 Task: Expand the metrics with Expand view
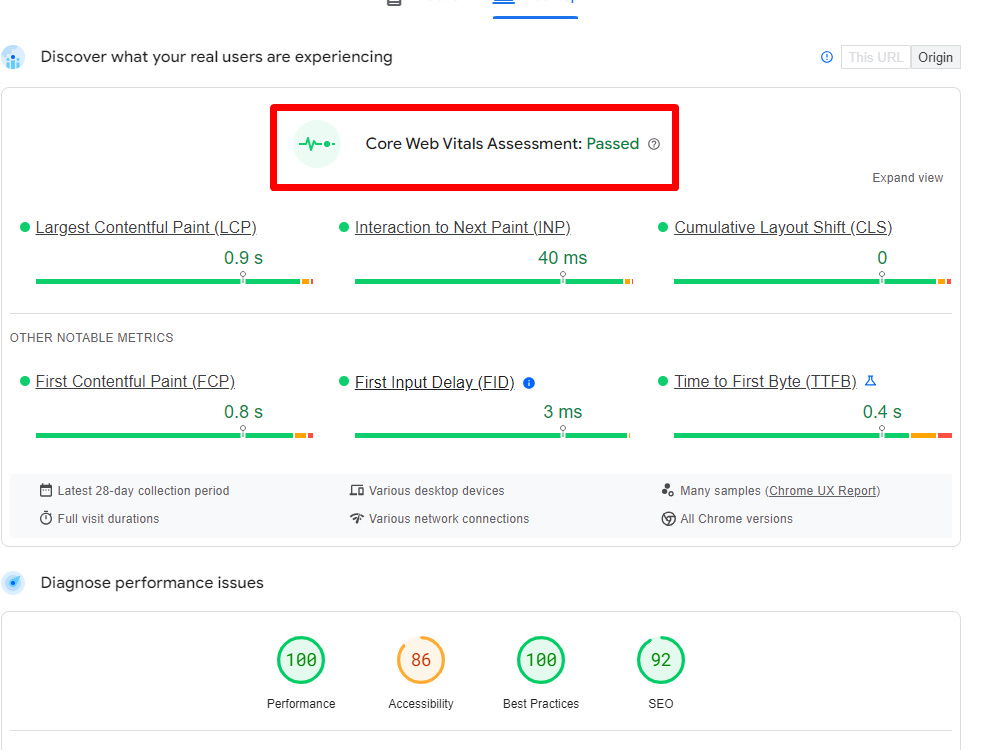(x=907, y=177)
